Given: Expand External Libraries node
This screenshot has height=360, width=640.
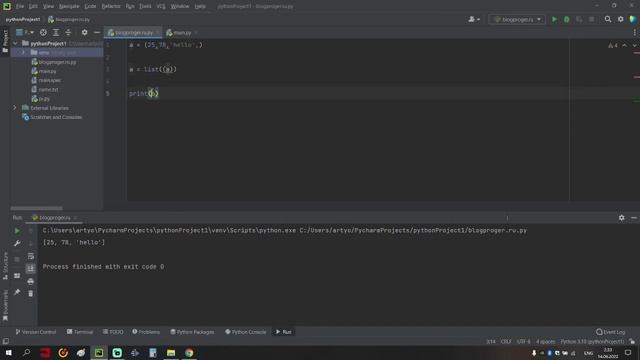Looking at the screenshot, I should (x=15, y=108).
